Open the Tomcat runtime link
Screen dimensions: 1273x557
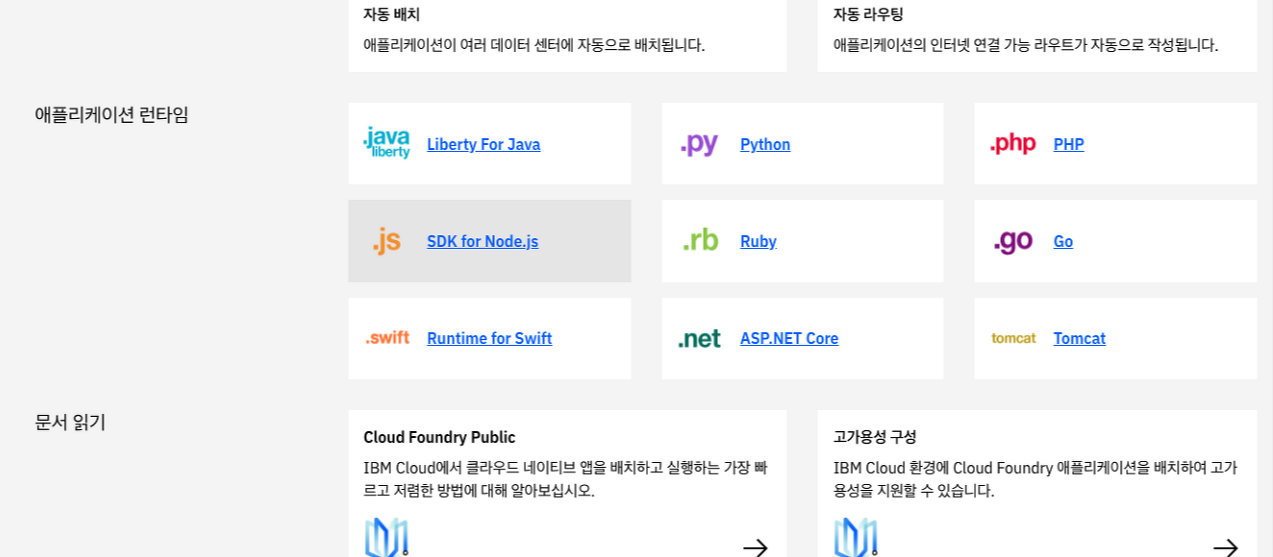(1079, 338)
